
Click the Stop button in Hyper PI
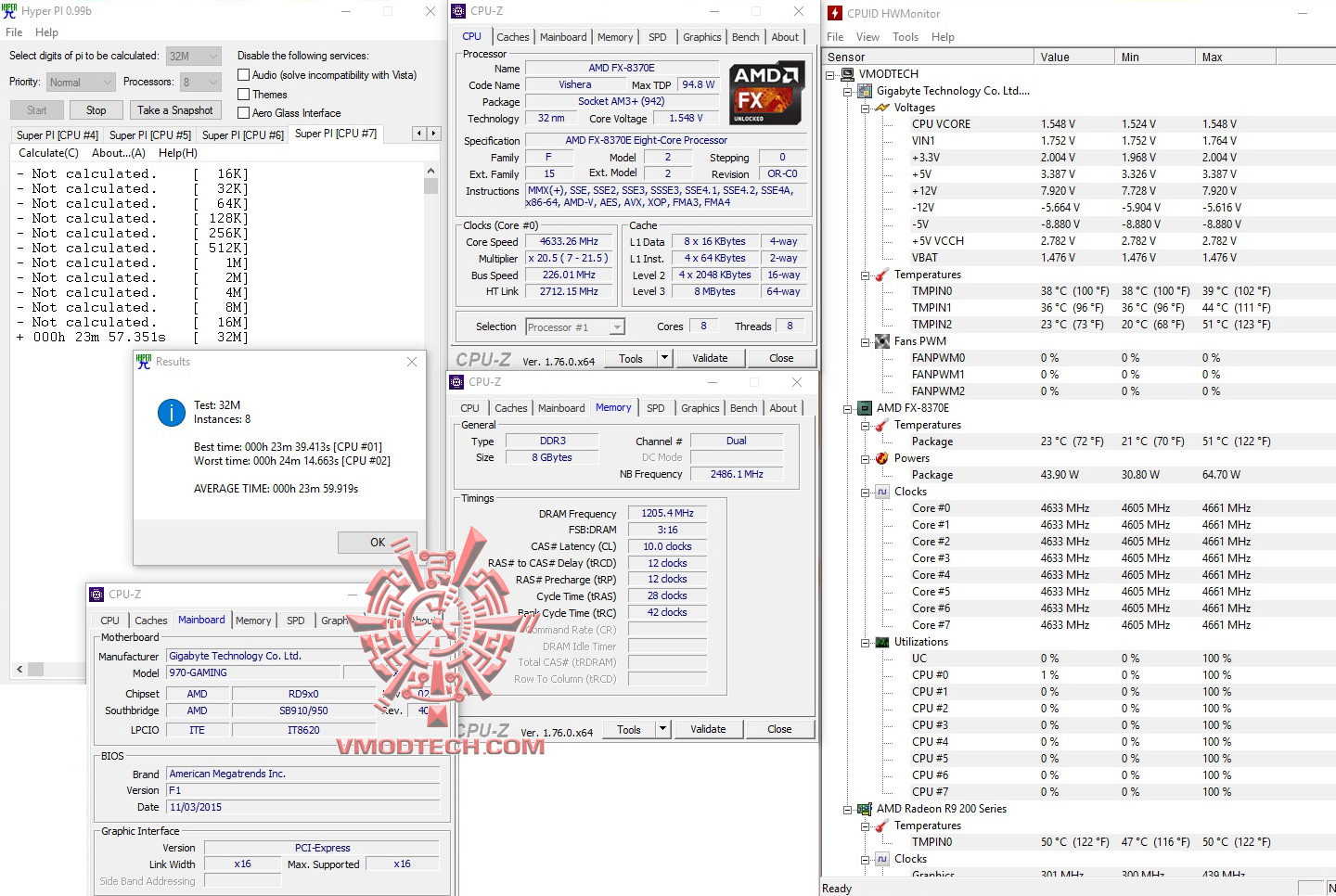96,110
